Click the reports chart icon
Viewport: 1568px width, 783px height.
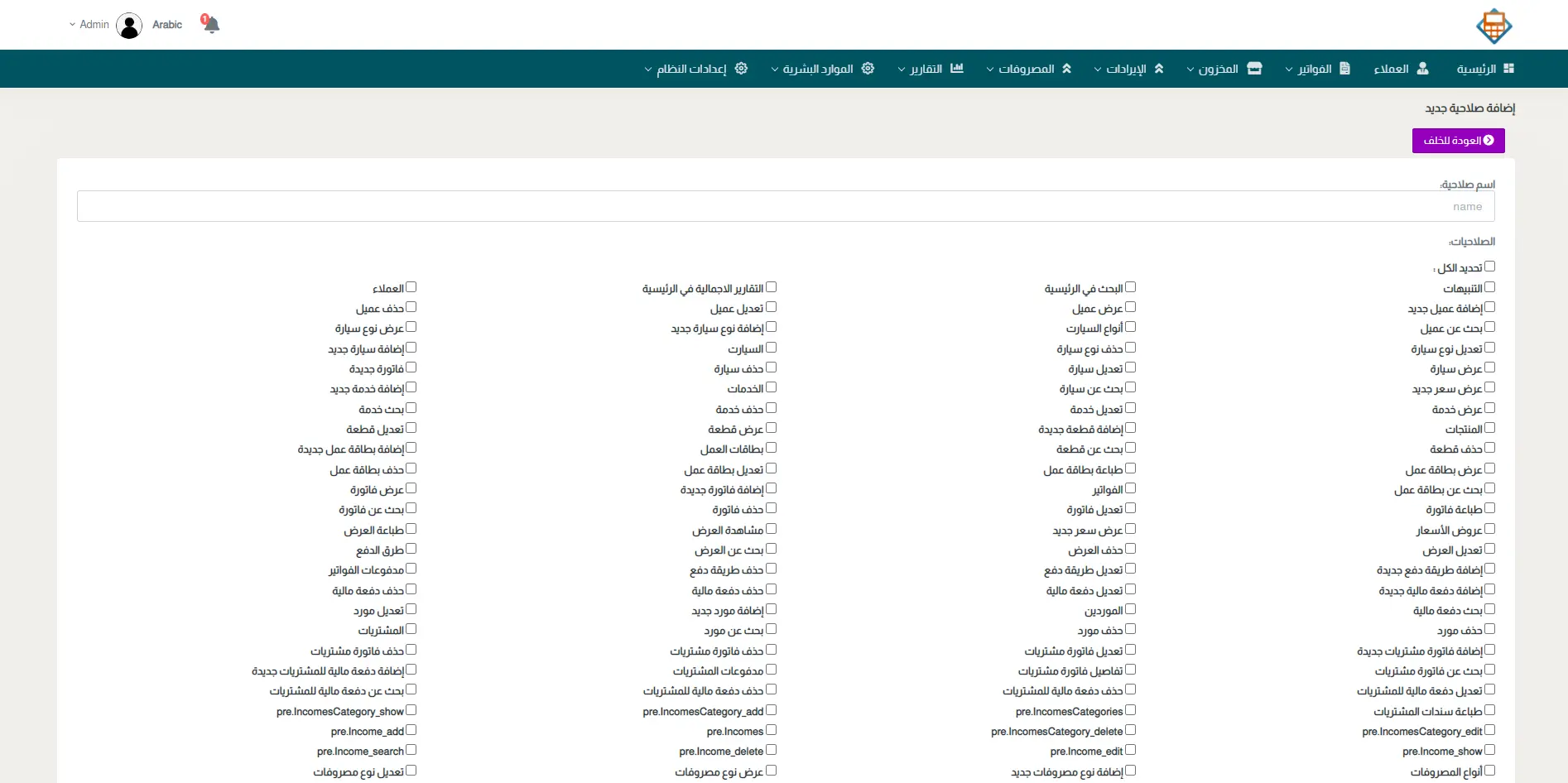[x=957, y=69]
